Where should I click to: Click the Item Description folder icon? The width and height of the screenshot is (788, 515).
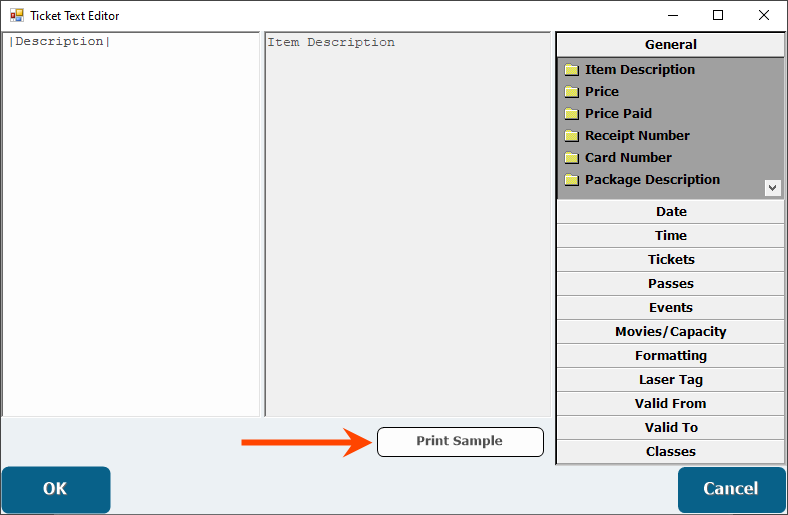click(x=571, y=70)
